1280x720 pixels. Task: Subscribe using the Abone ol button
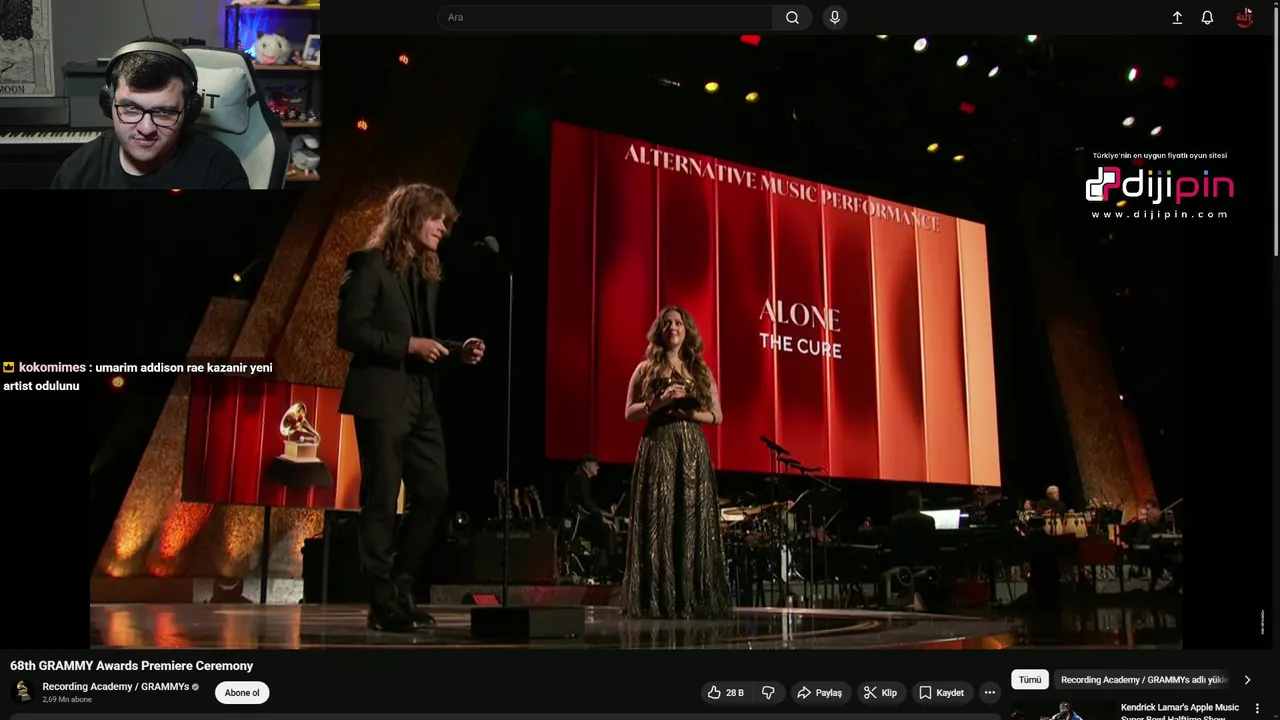(x=242, y=692)
